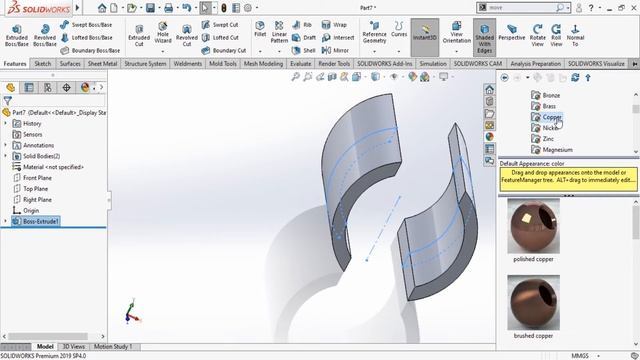Switch to the Simulation tab

click(x=433, y=64)
